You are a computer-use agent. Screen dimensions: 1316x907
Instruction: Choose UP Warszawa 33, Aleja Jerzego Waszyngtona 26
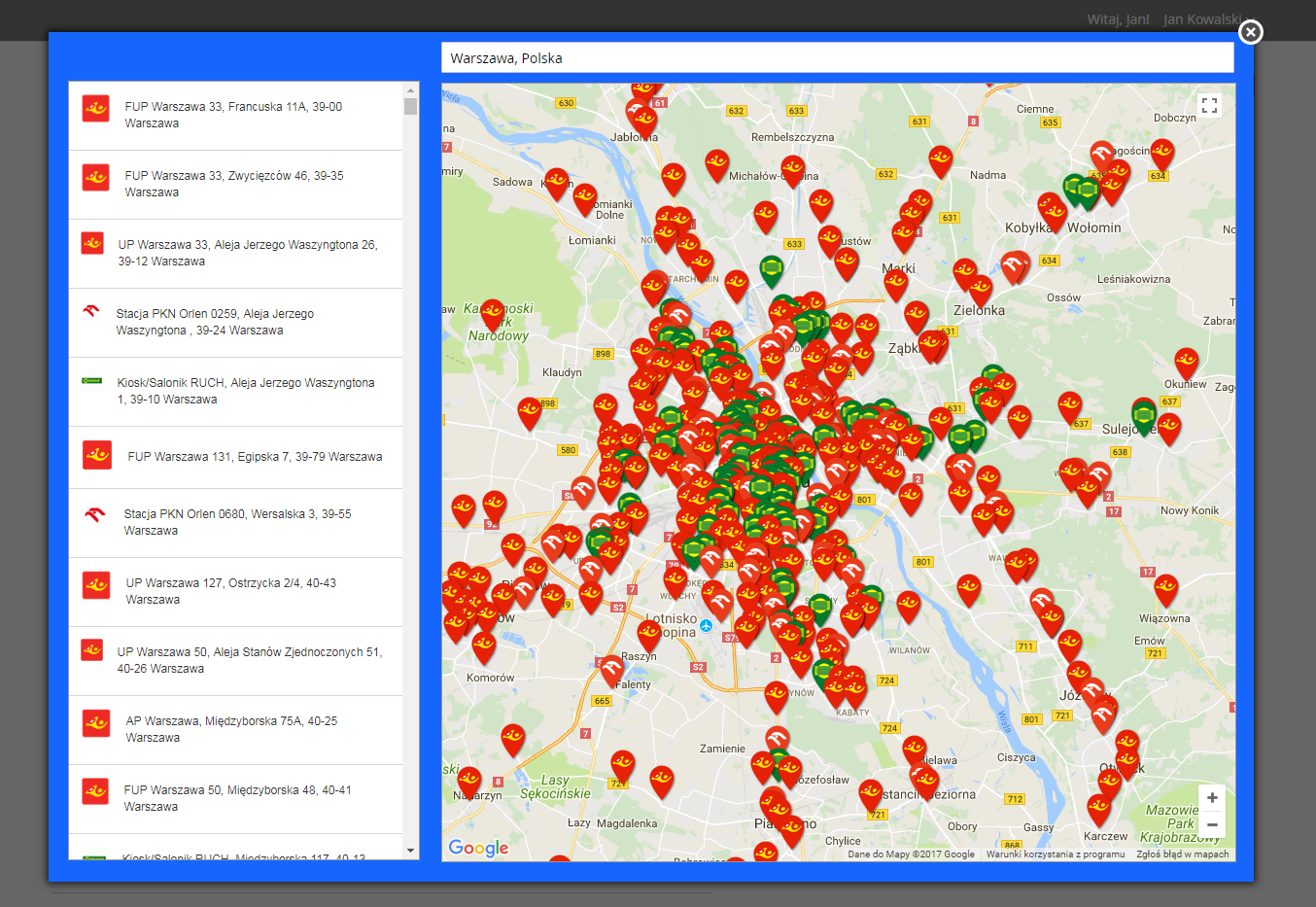coord(236,254)
